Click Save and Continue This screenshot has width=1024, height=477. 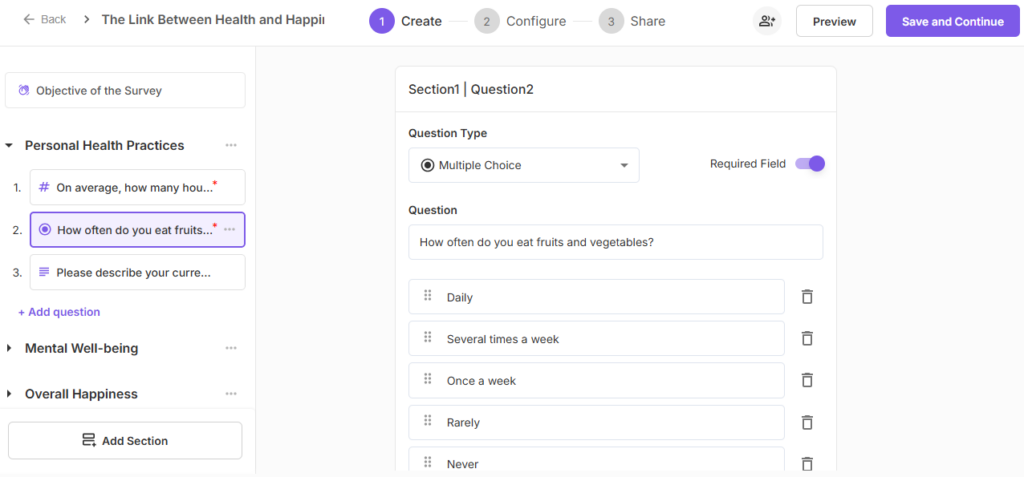coord(951,21)
